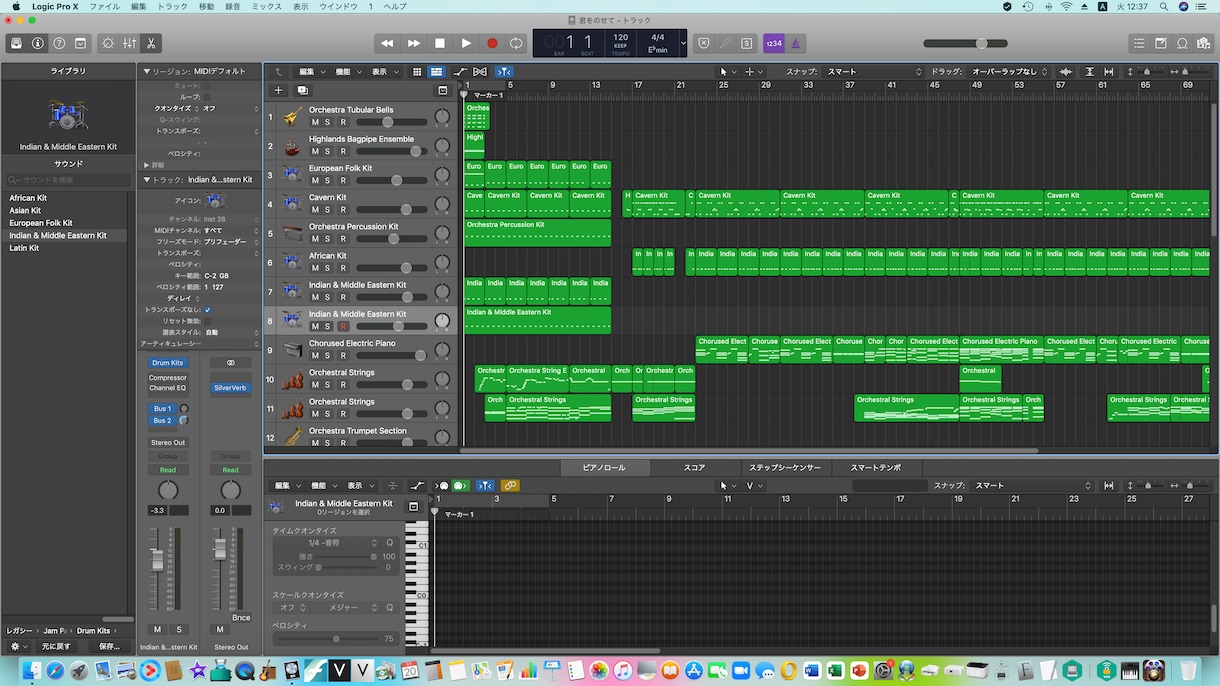
Task: Open the スマートテンポ tab
Action: click(x=875, y=468)
